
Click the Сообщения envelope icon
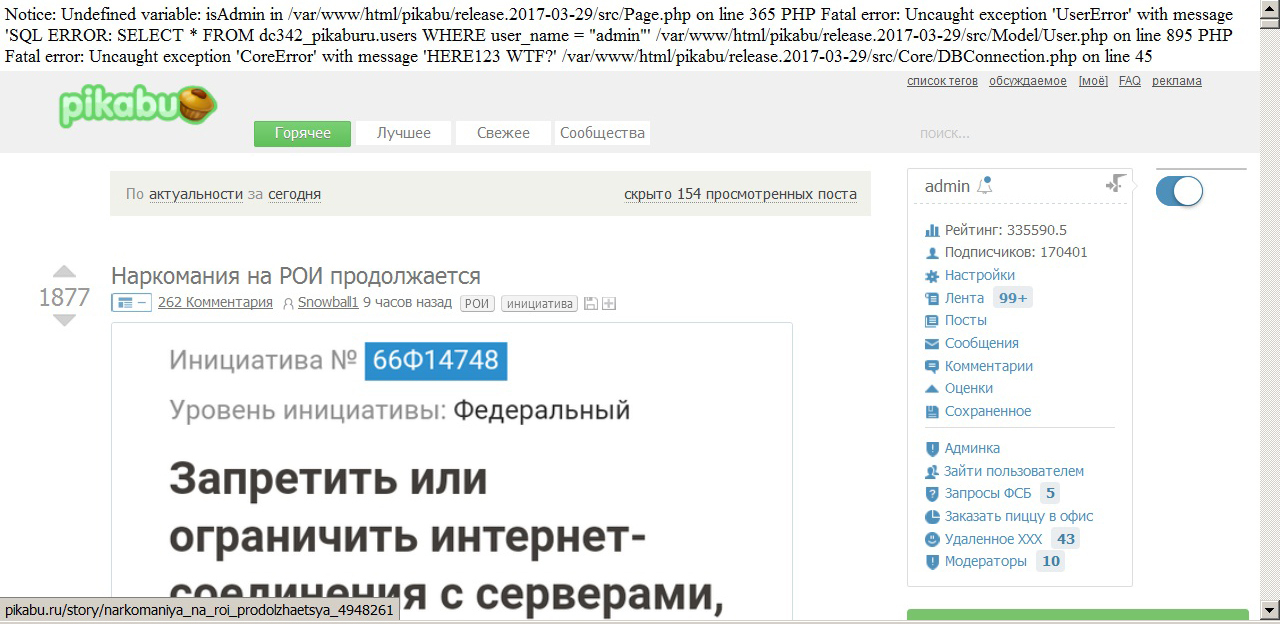point(932,344)
